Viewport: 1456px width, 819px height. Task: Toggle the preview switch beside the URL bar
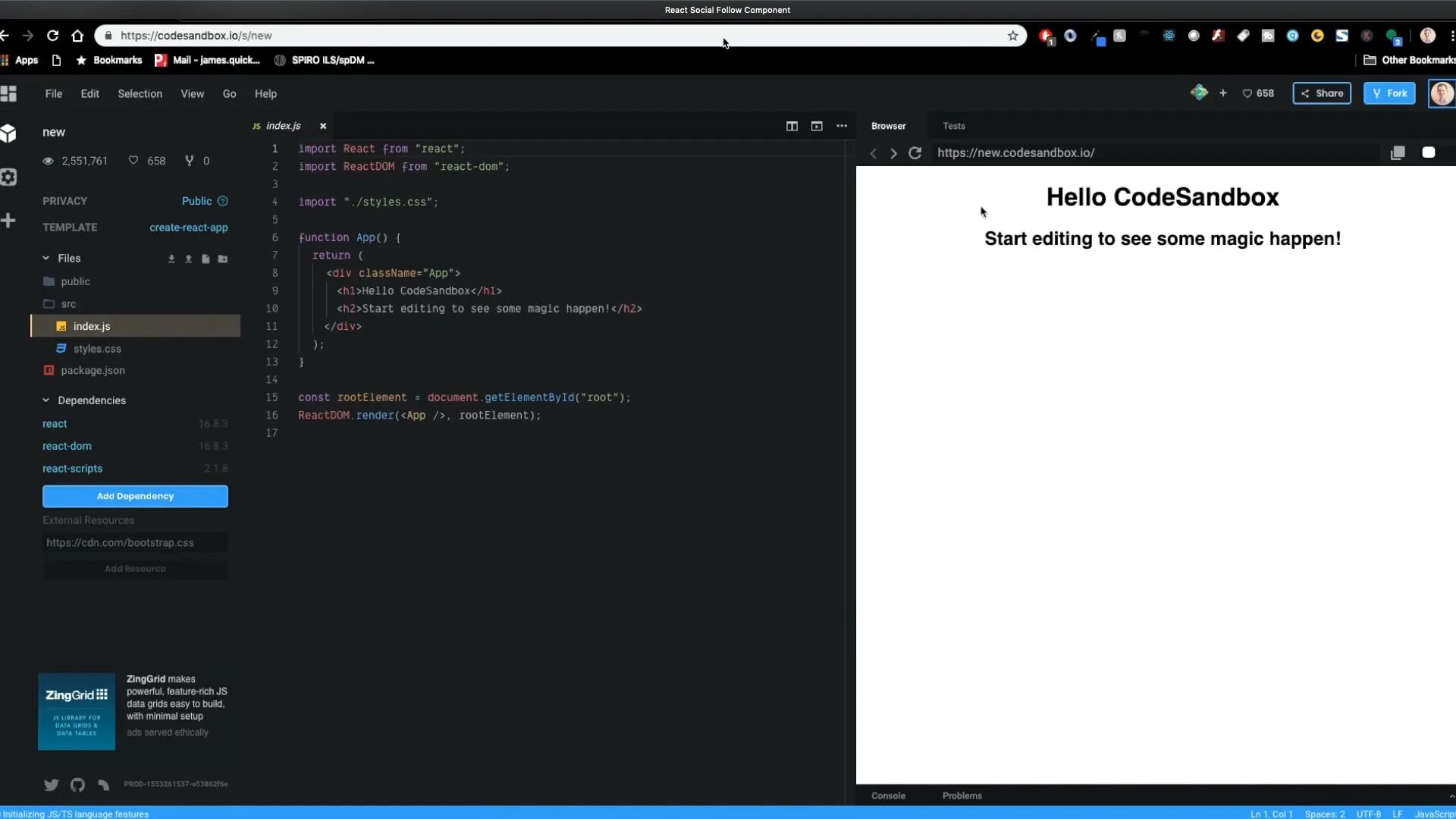pyautogui.click(x=1428, y=152)
